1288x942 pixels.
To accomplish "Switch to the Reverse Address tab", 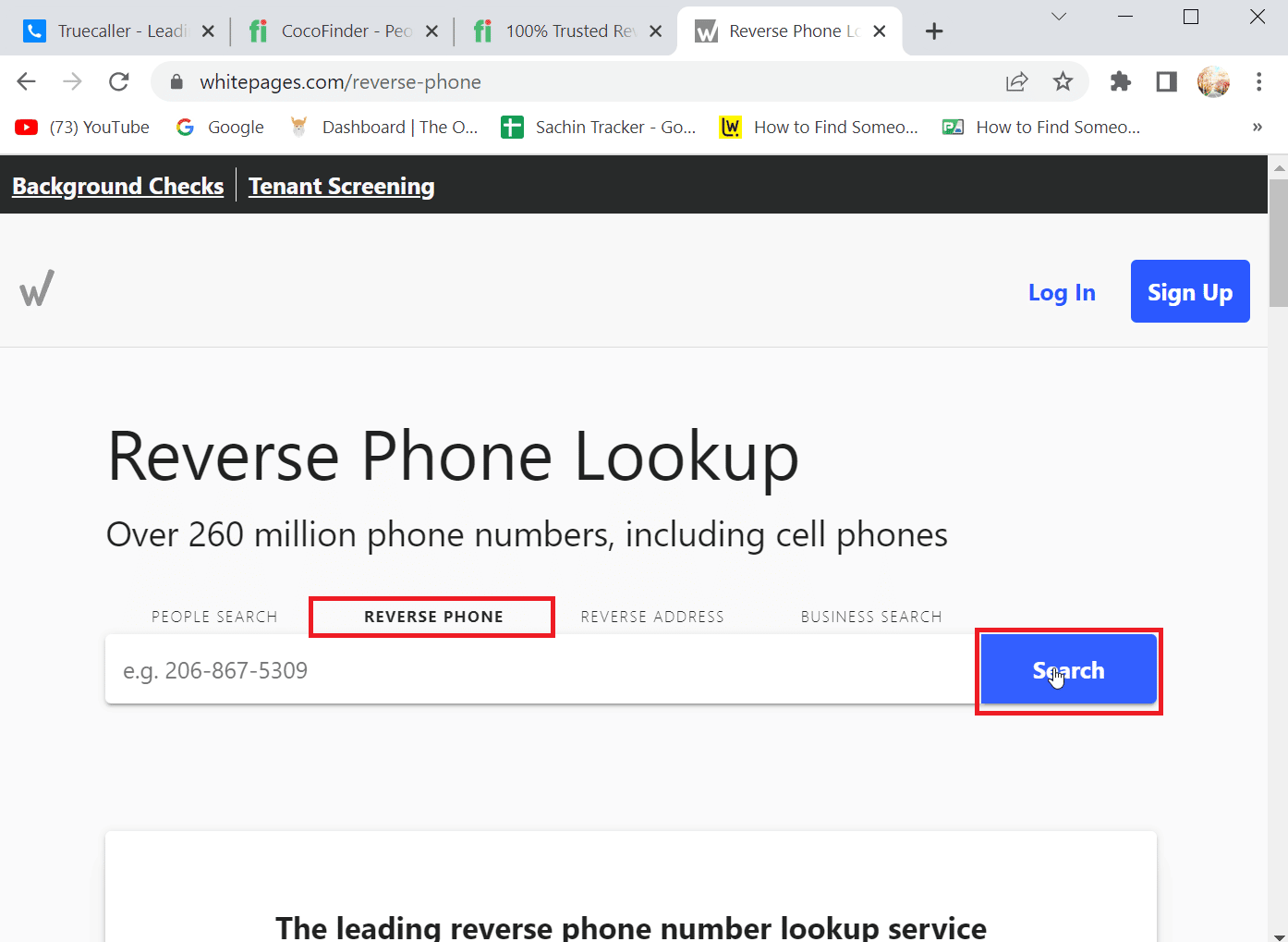I will pos(652,616).
